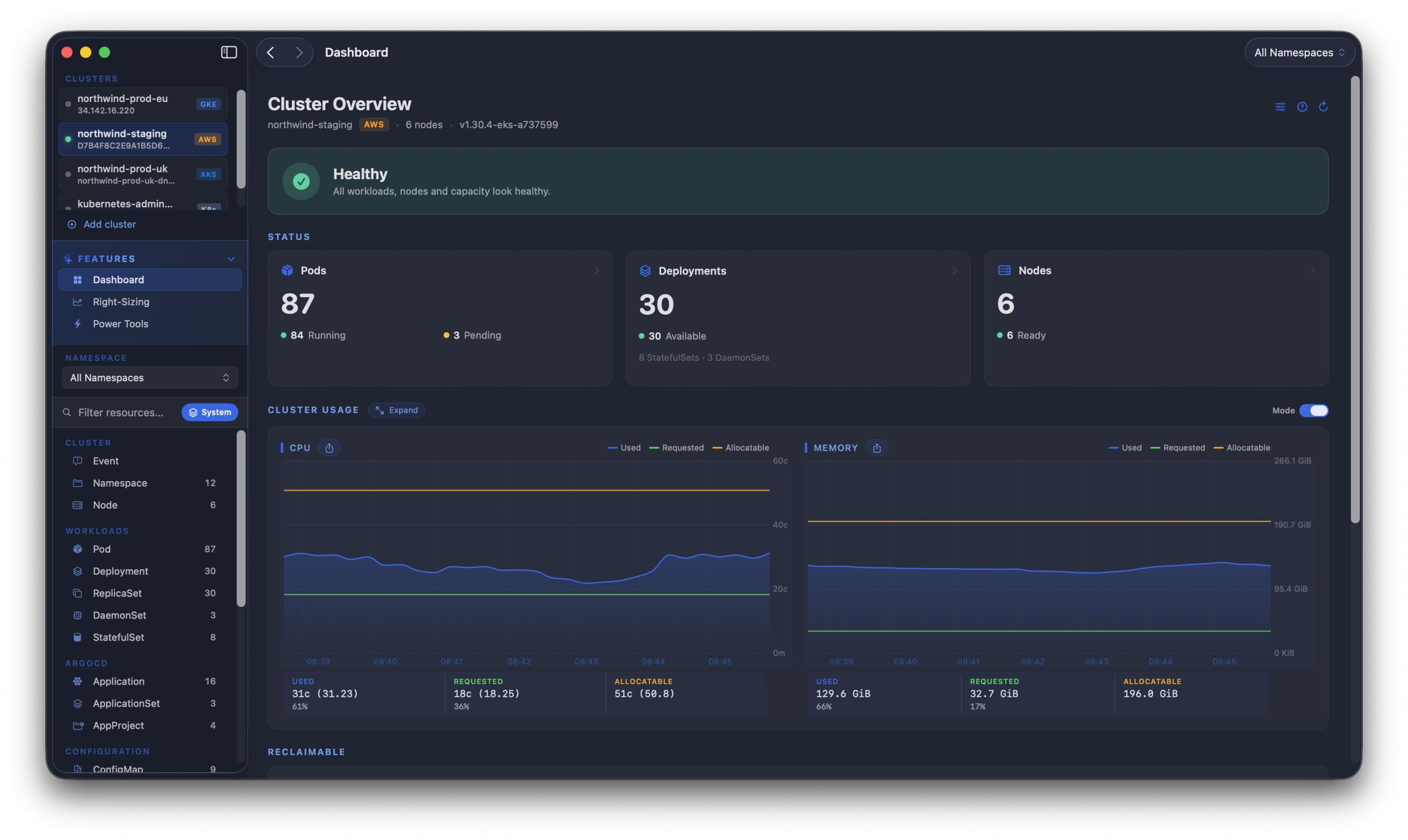Click the Nodes card icon
Viewport: 1408px width, 840px height.
(1004, 270)
